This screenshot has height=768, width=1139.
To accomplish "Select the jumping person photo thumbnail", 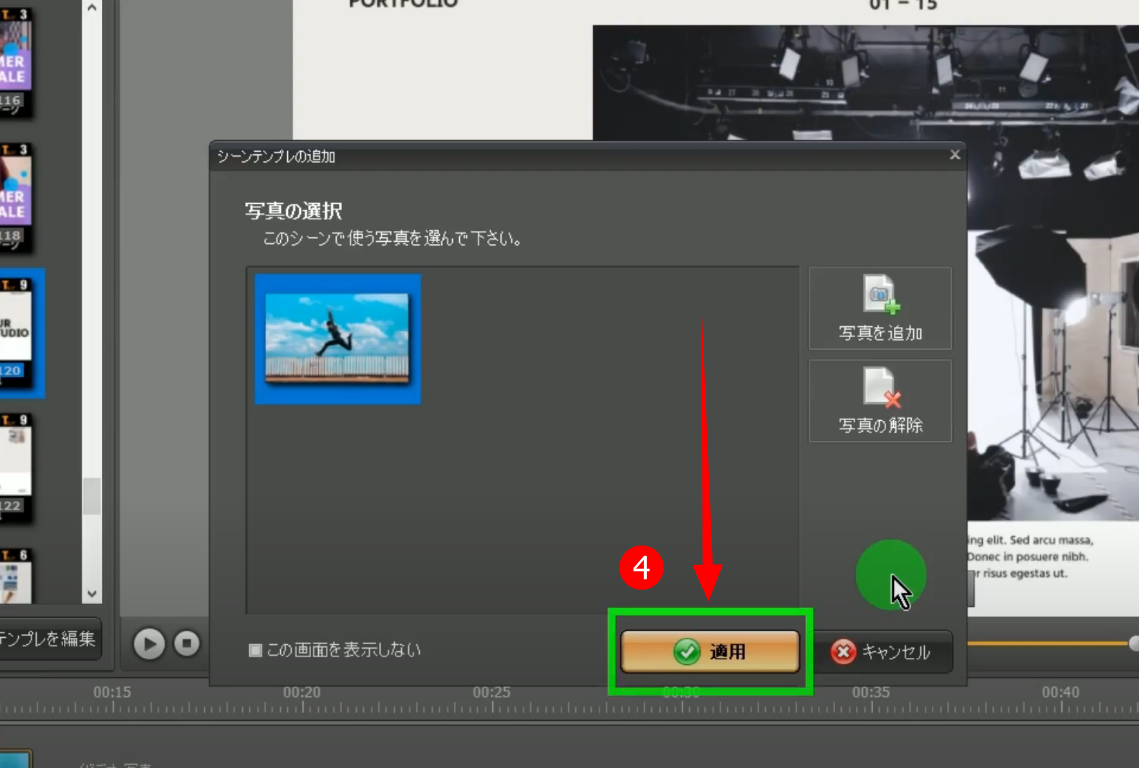I will click(x=338, y=339).
